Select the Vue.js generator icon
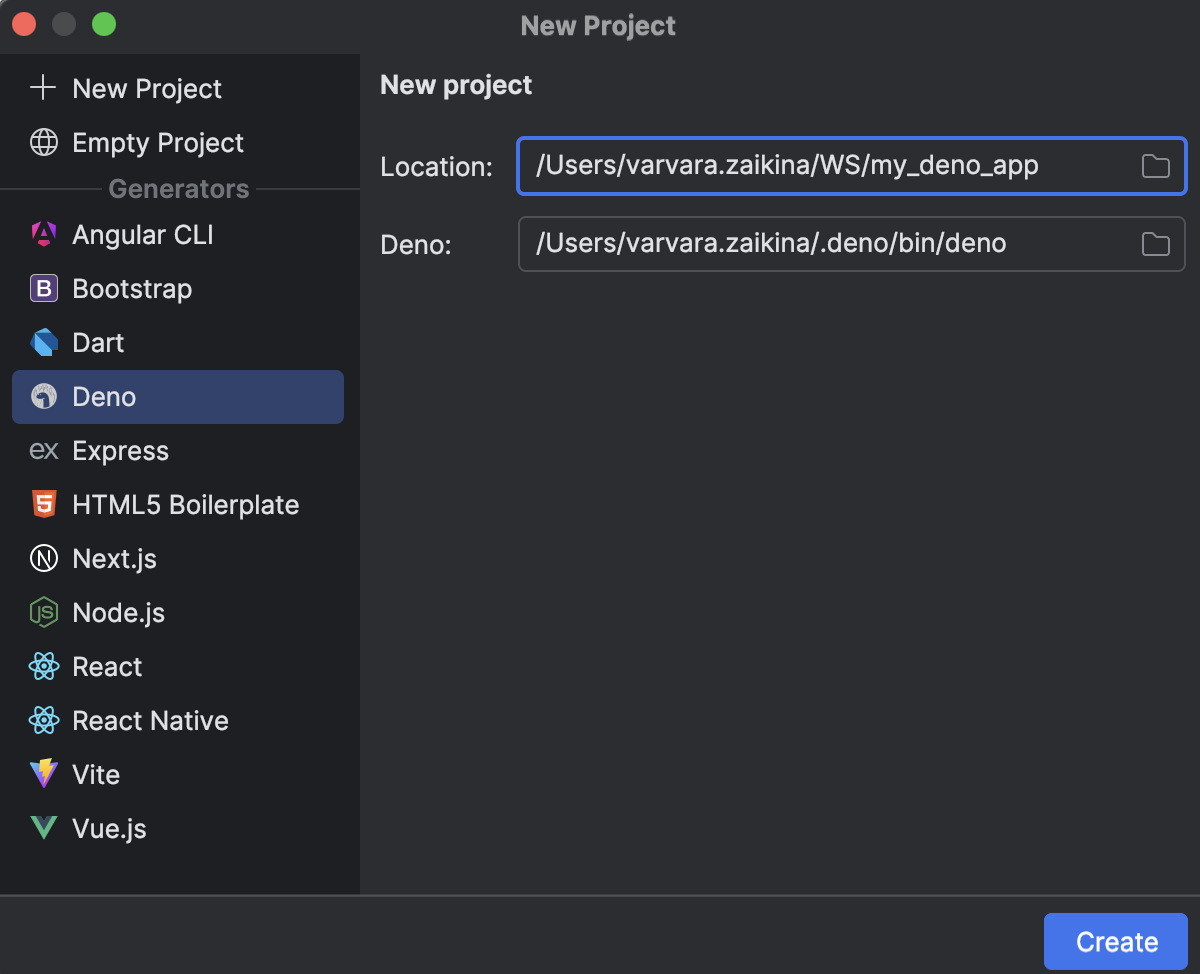This screenshot has width=1200, height=974. point(44,828)
